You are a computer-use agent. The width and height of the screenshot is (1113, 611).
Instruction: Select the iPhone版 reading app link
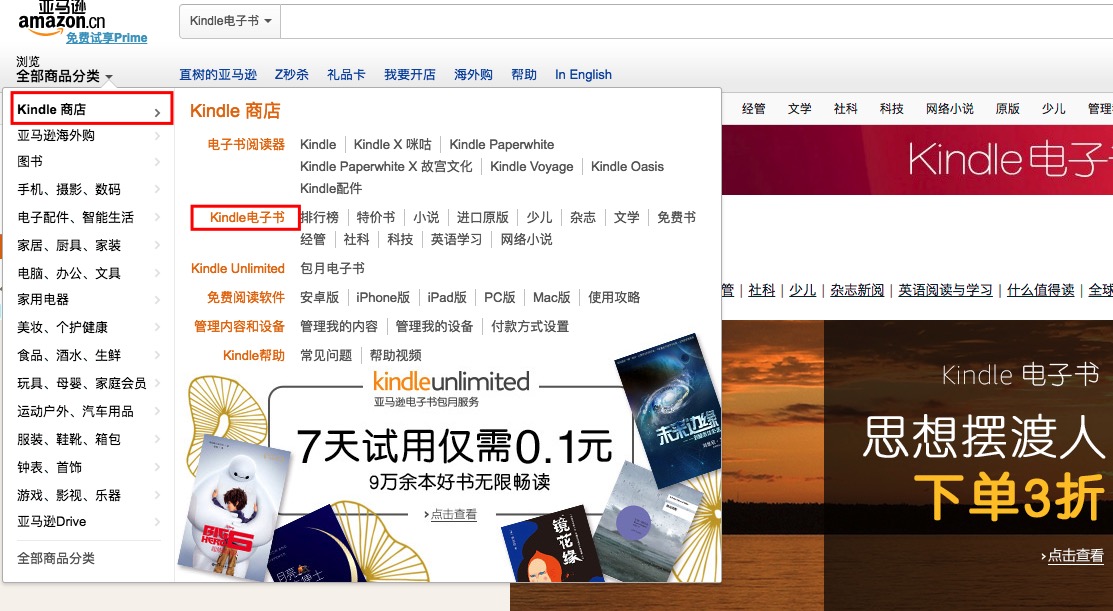[383, 297]
